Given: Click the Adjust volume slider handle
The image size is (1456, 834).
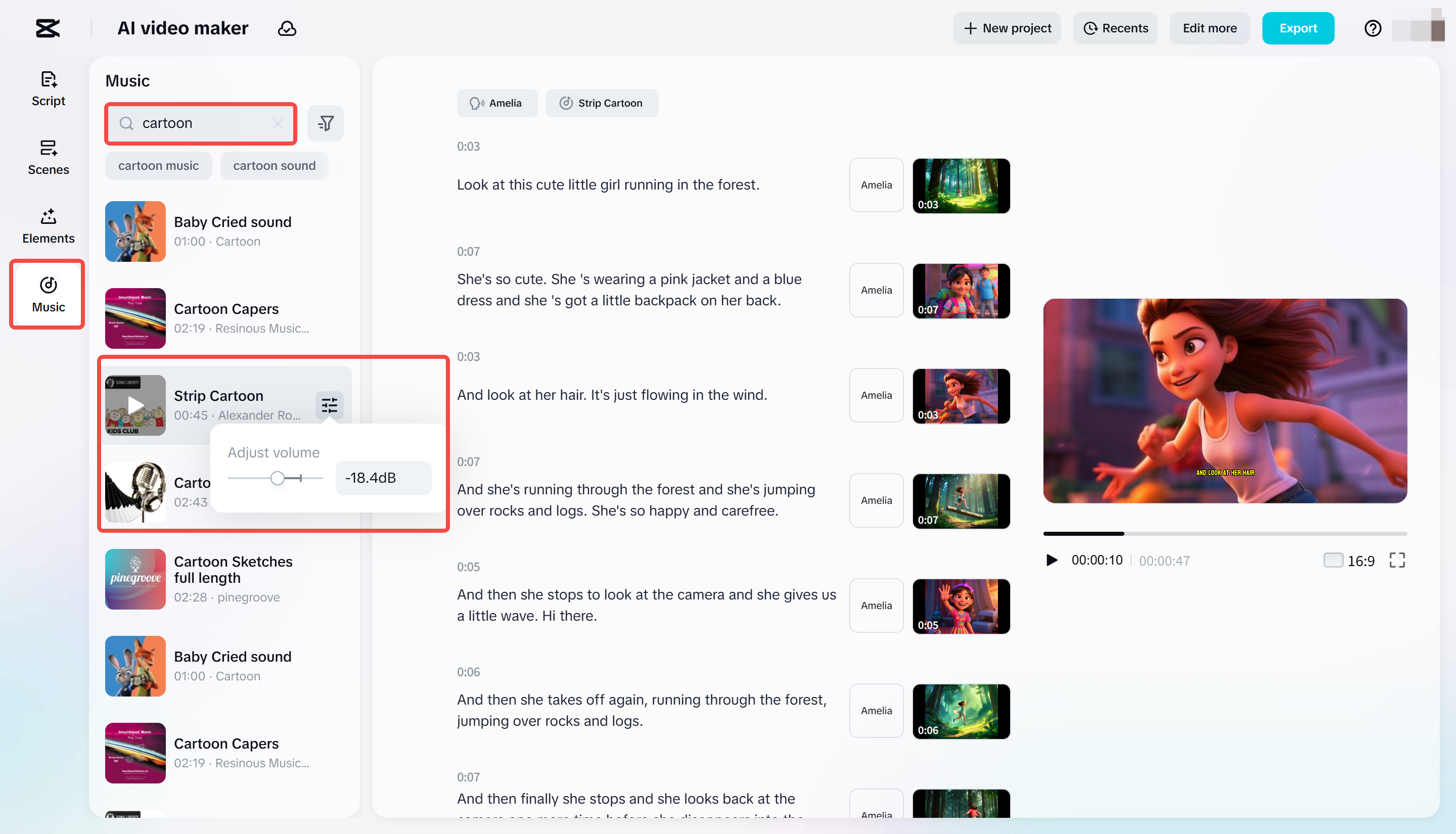Looking at the screenshot, I should pos(277,478).
